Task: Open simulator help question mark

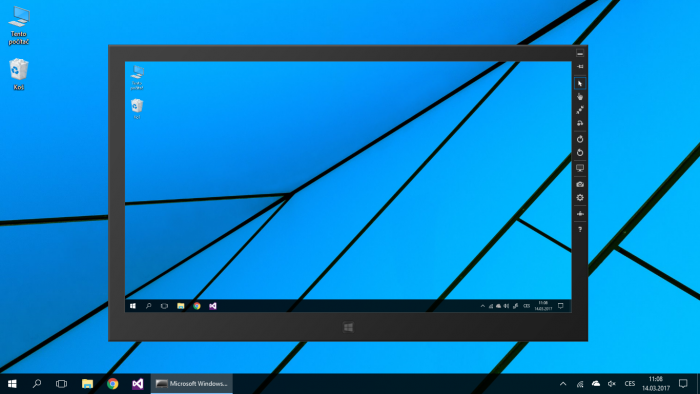Action: (580, 229)
